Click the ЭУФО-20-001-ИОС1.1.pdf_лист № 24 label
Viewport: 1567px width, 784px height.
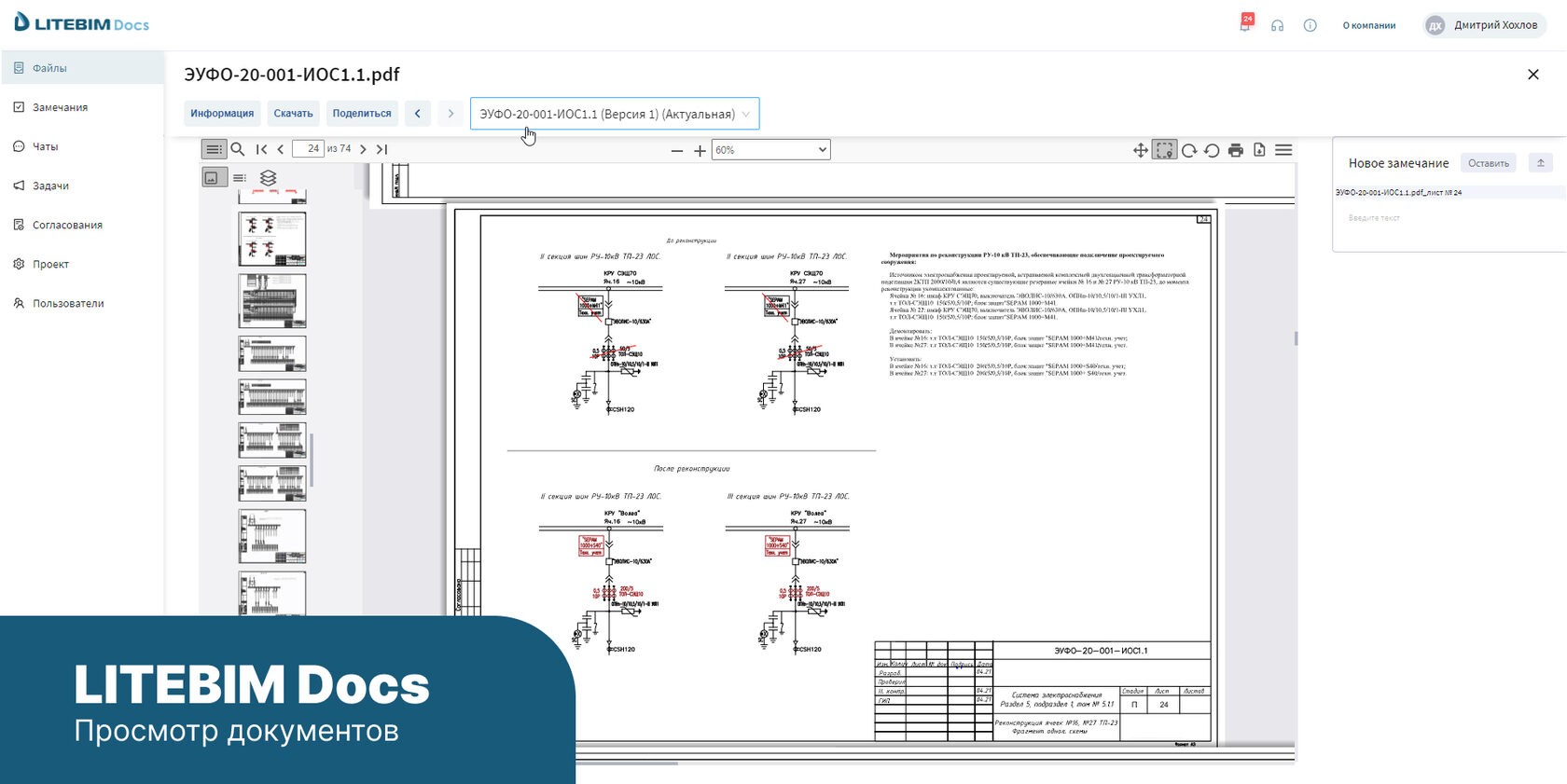1398,193
